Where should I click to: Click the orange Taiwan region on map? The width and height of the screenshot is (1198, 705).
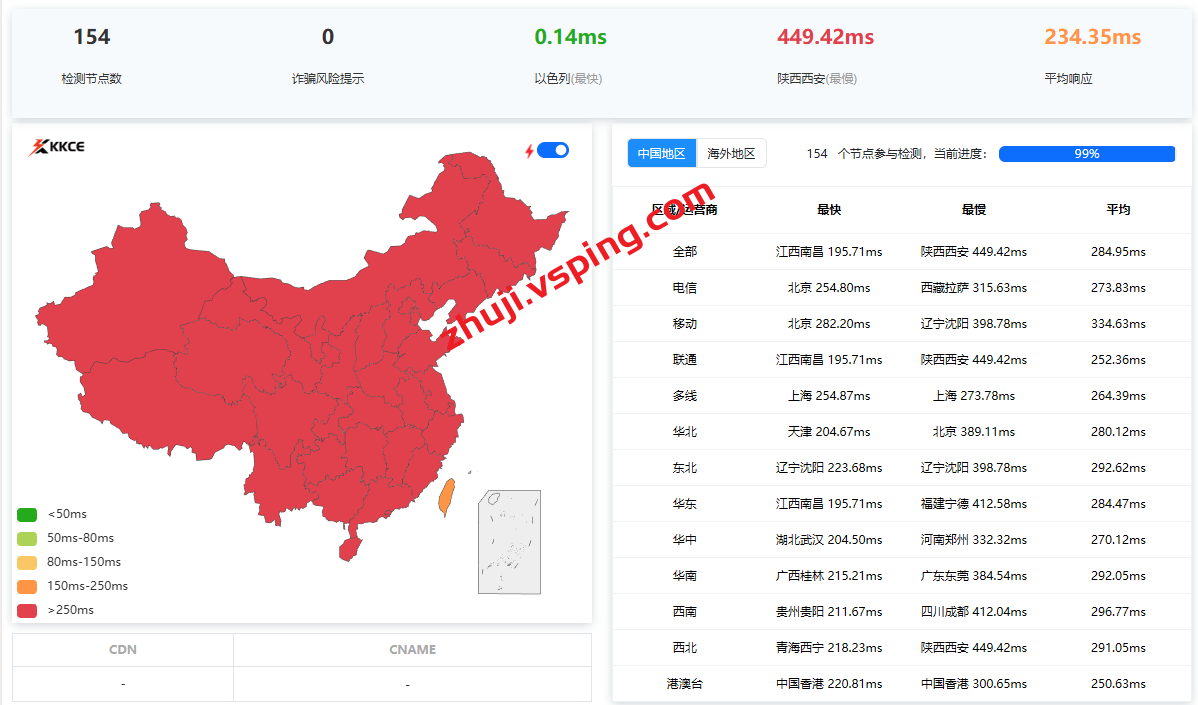pos(447,495)
